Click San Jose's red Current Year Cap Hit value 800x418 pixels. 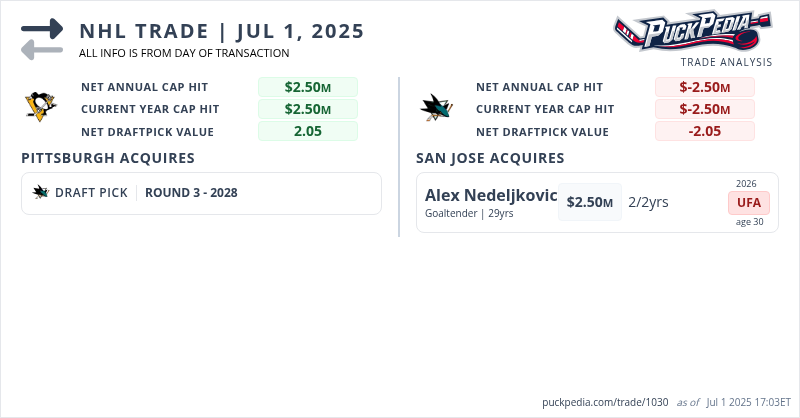(704, 109)
